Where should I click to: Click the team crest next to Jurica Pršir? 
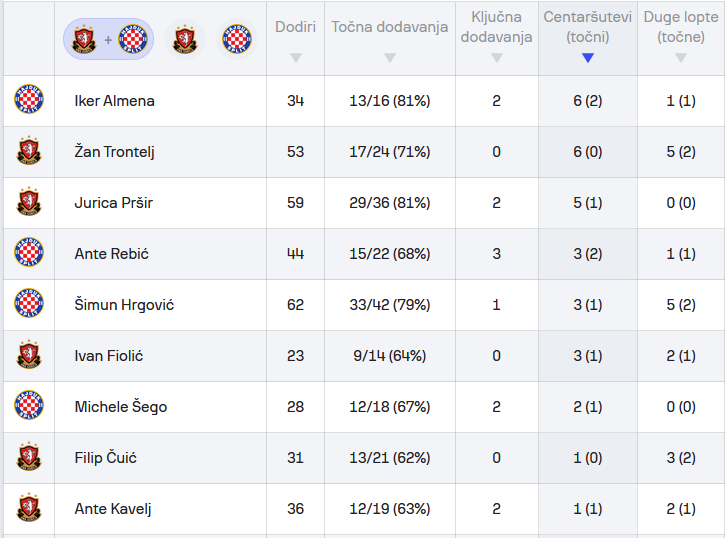pos(29,202)
